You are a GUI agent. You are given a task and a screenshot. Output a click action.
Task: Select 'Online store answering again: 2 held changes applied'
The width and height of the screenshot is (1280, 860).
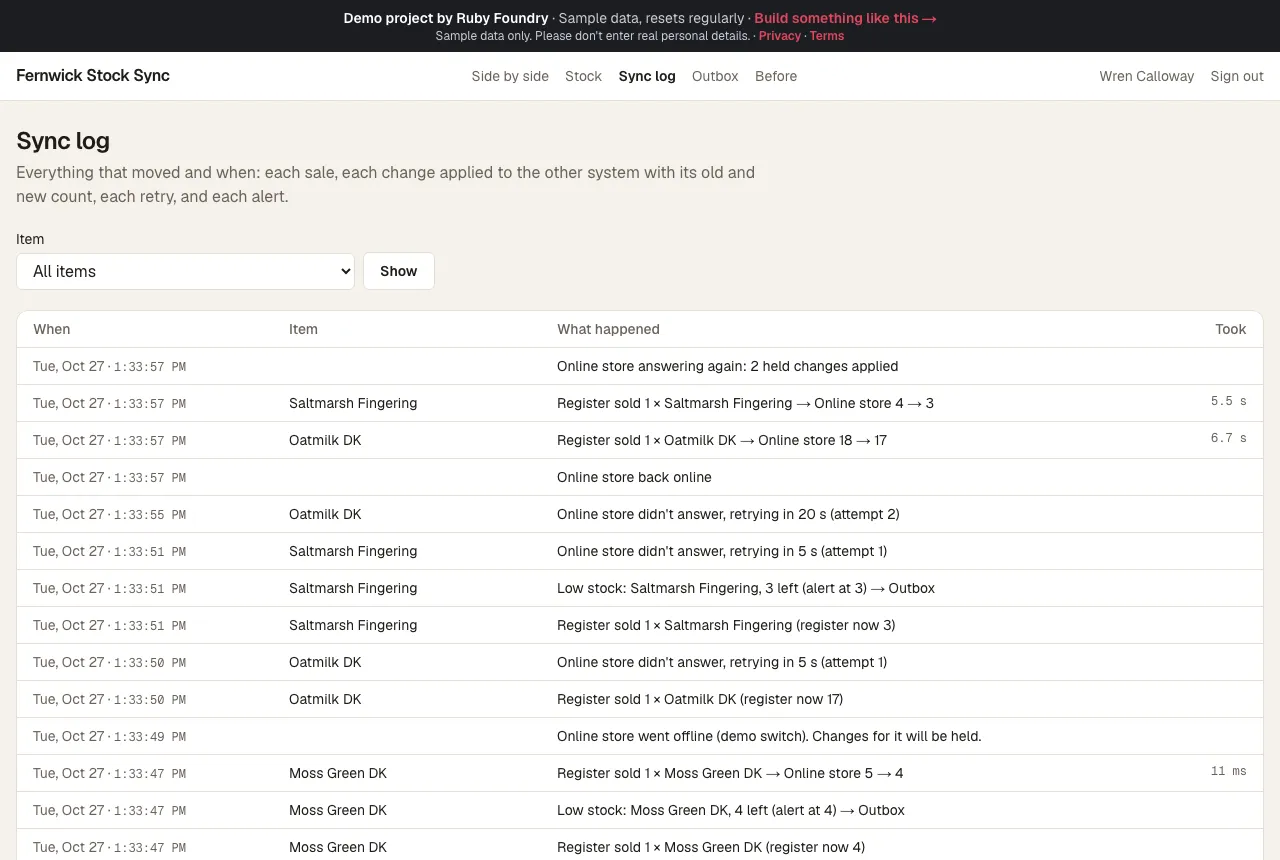click(x=728, y=366)
